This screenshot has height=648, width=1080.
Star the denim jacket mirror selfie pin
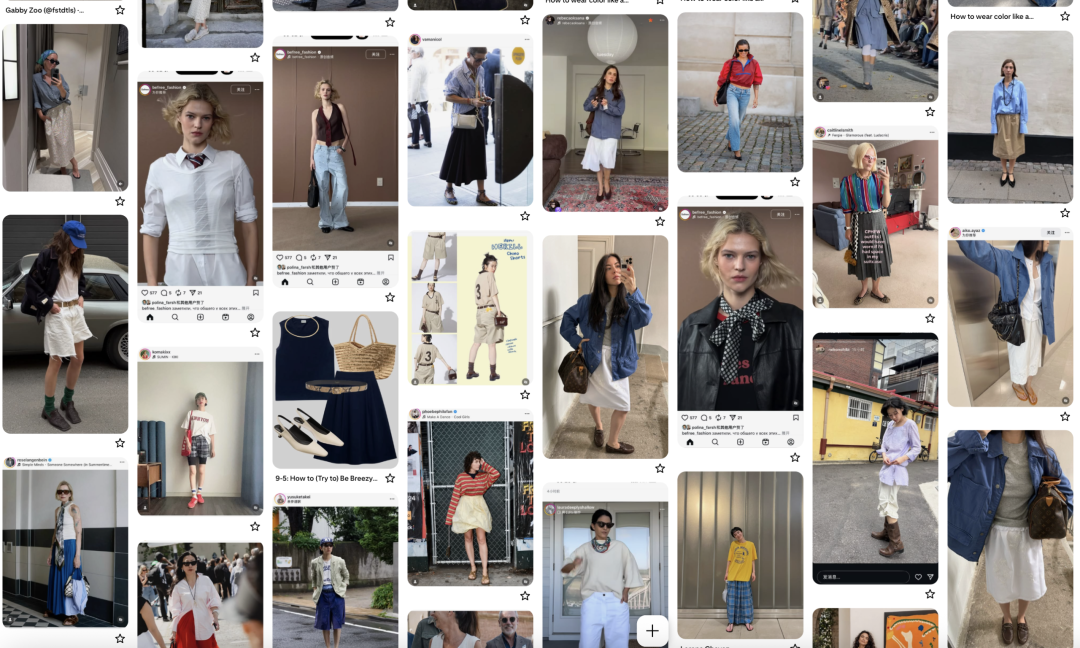[x=660, y=468]
